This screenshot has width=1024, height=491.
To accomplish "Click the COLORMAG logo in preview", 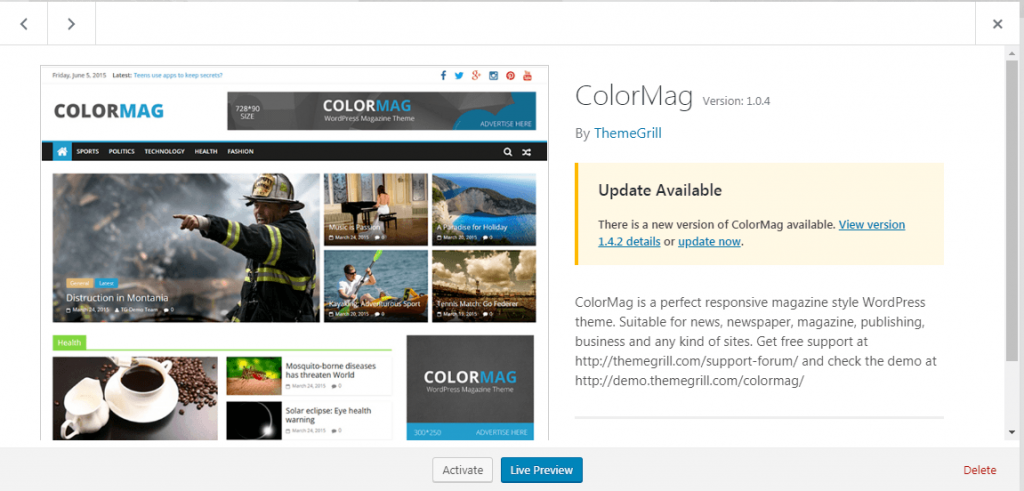I will [x=108, y=111].
